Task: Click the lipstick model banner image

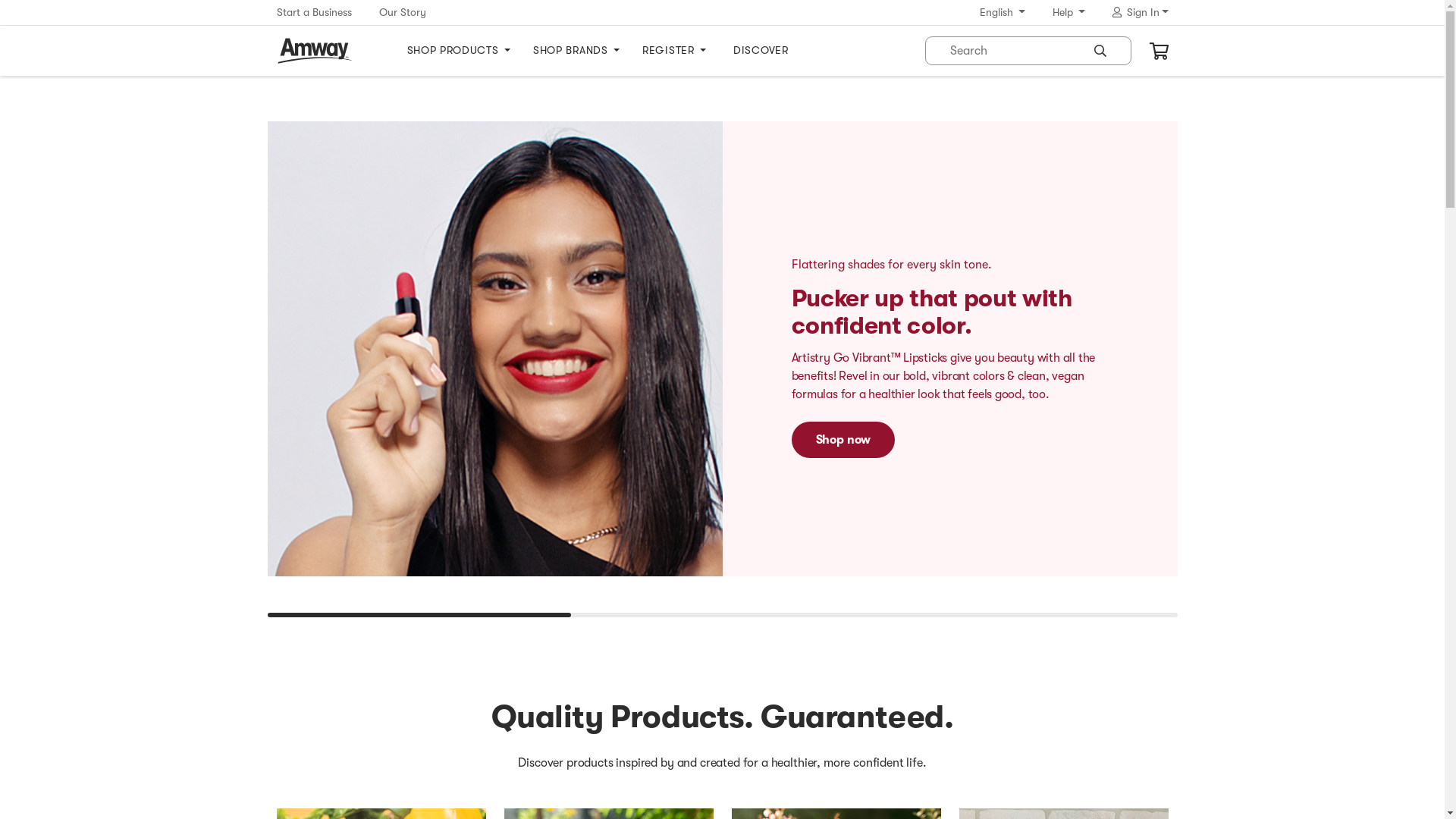Action: click(494, 349)
